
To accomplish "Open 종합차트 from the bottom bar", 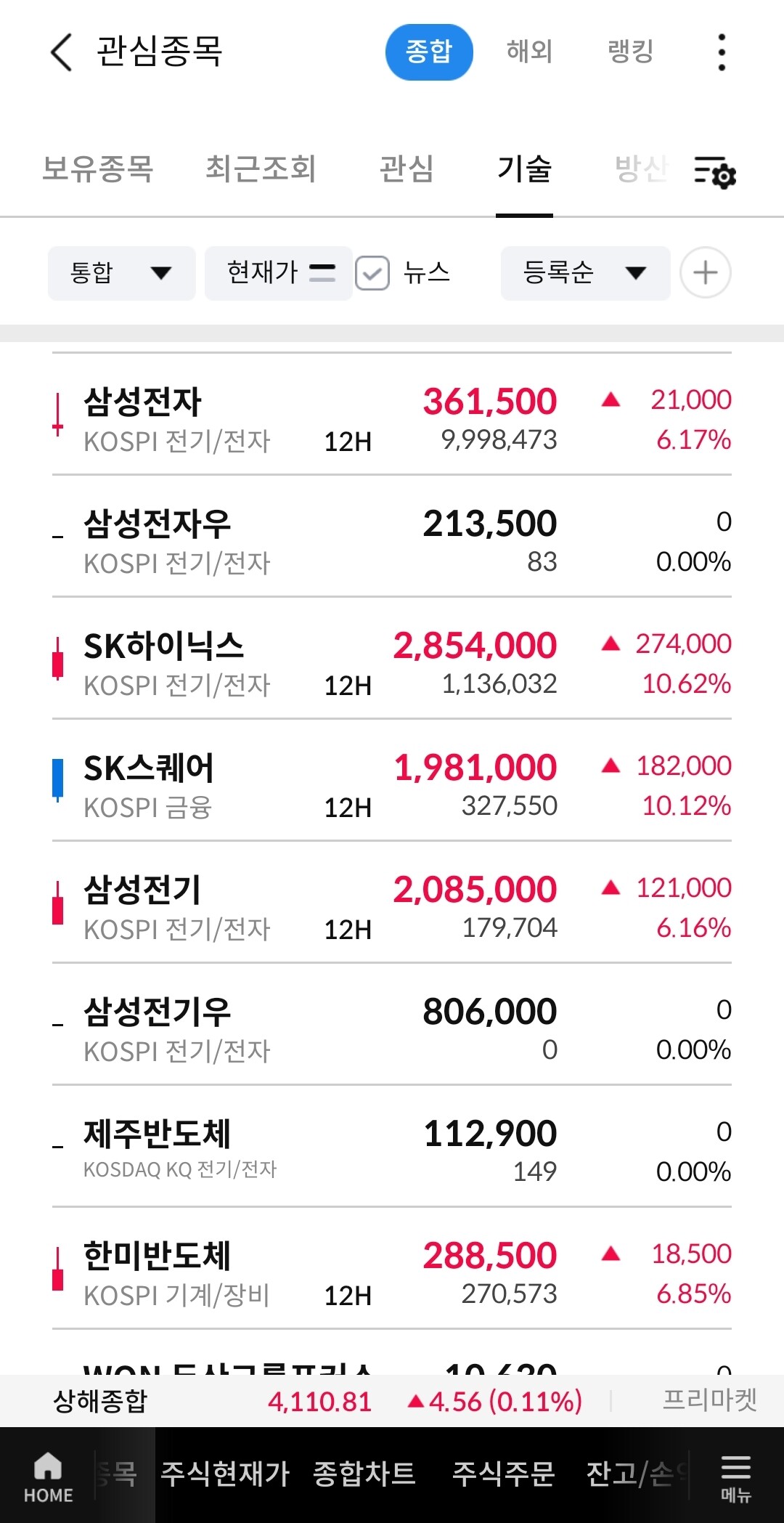I will (364, 1474).
